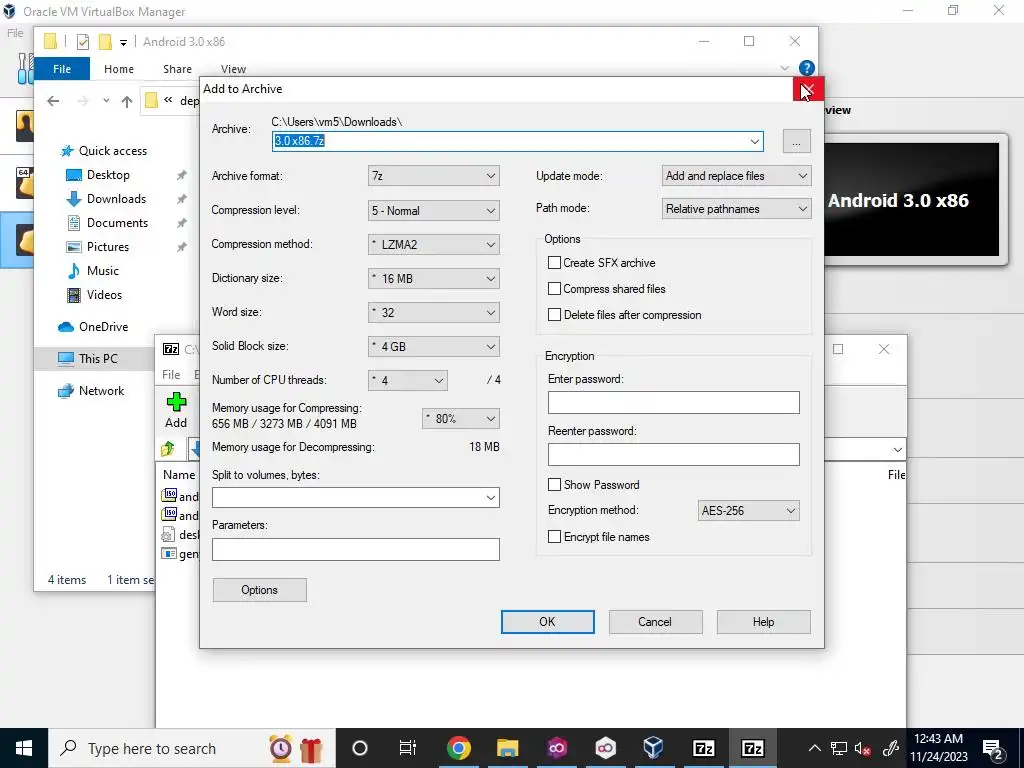Open the Cortana circle icon

click(360, 748)
